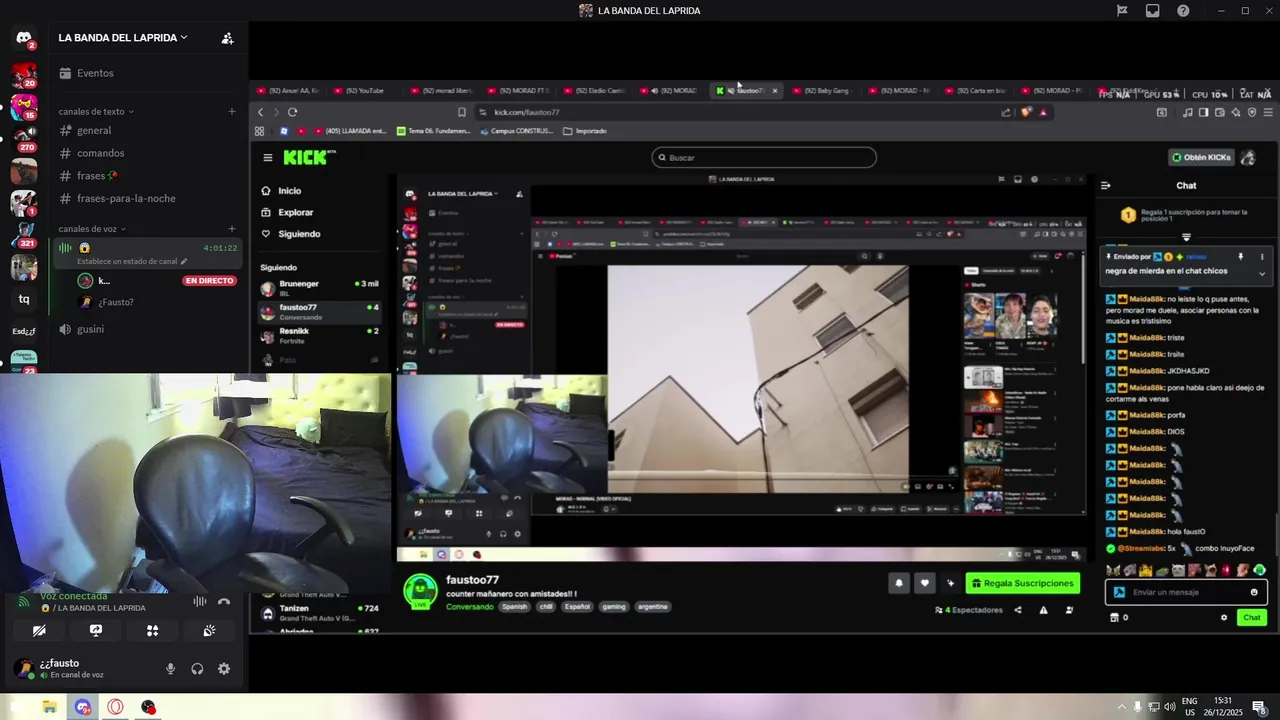Toggle notifications bell for faustoo77
The image size is (1280, 720).
pos(899,583)
